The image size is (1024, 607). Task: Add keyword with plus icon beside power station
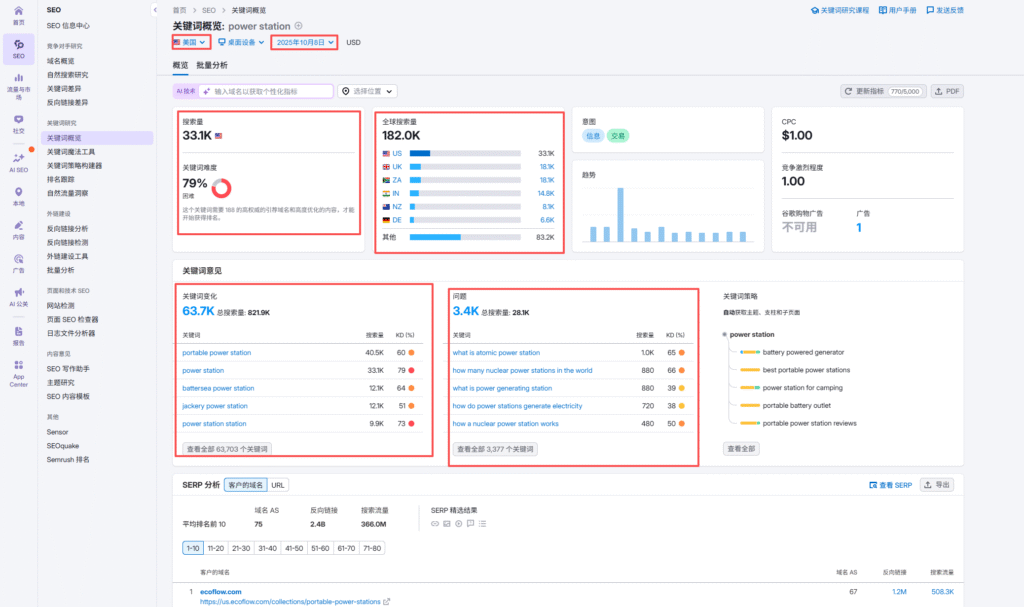[x=299, y=25]
